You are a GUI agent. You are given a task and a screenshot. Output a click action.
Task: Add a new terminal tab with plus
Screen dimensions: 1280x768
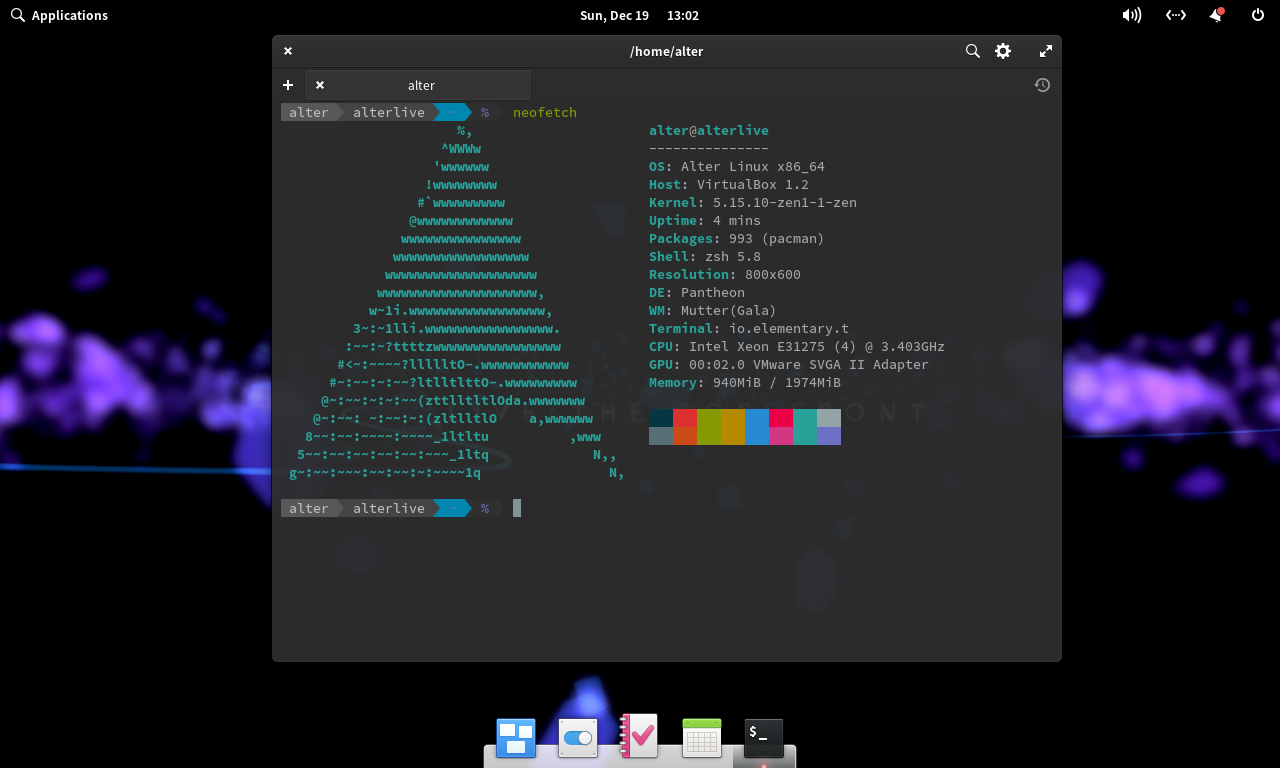pyautogui.click(x=288, y=85)
